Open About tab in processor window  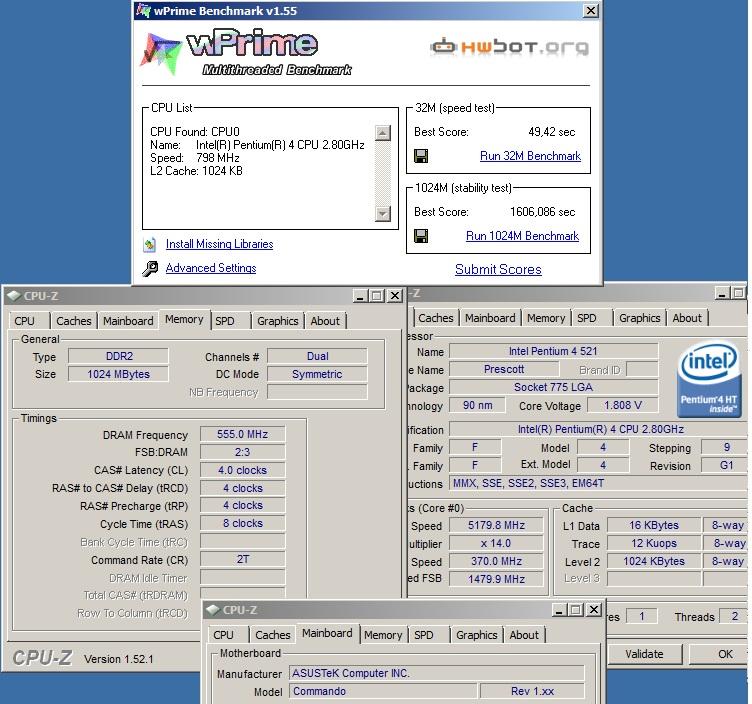[687, 318]
